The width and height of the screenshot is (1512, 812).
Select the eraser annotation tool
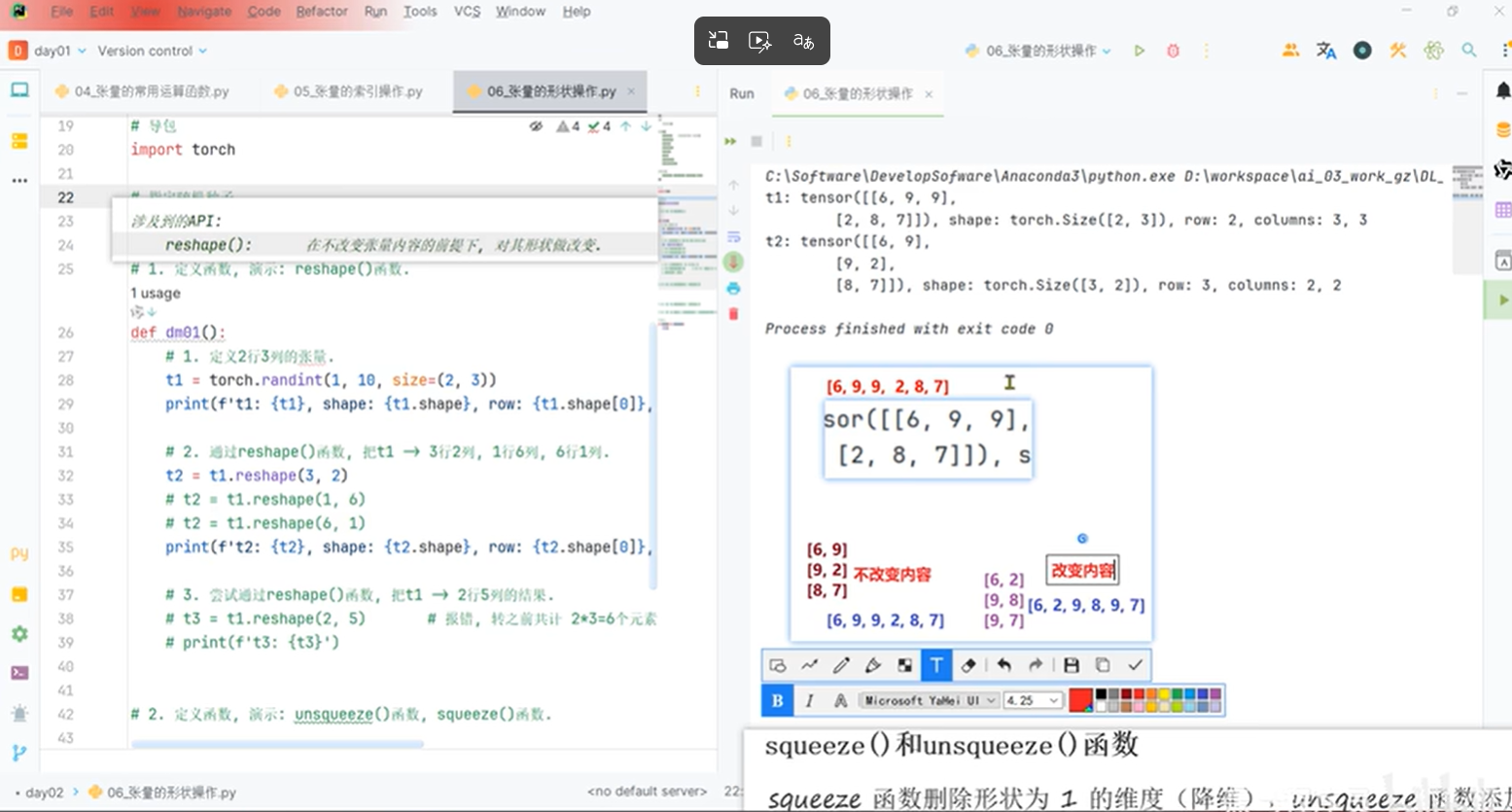click(968, 665)
